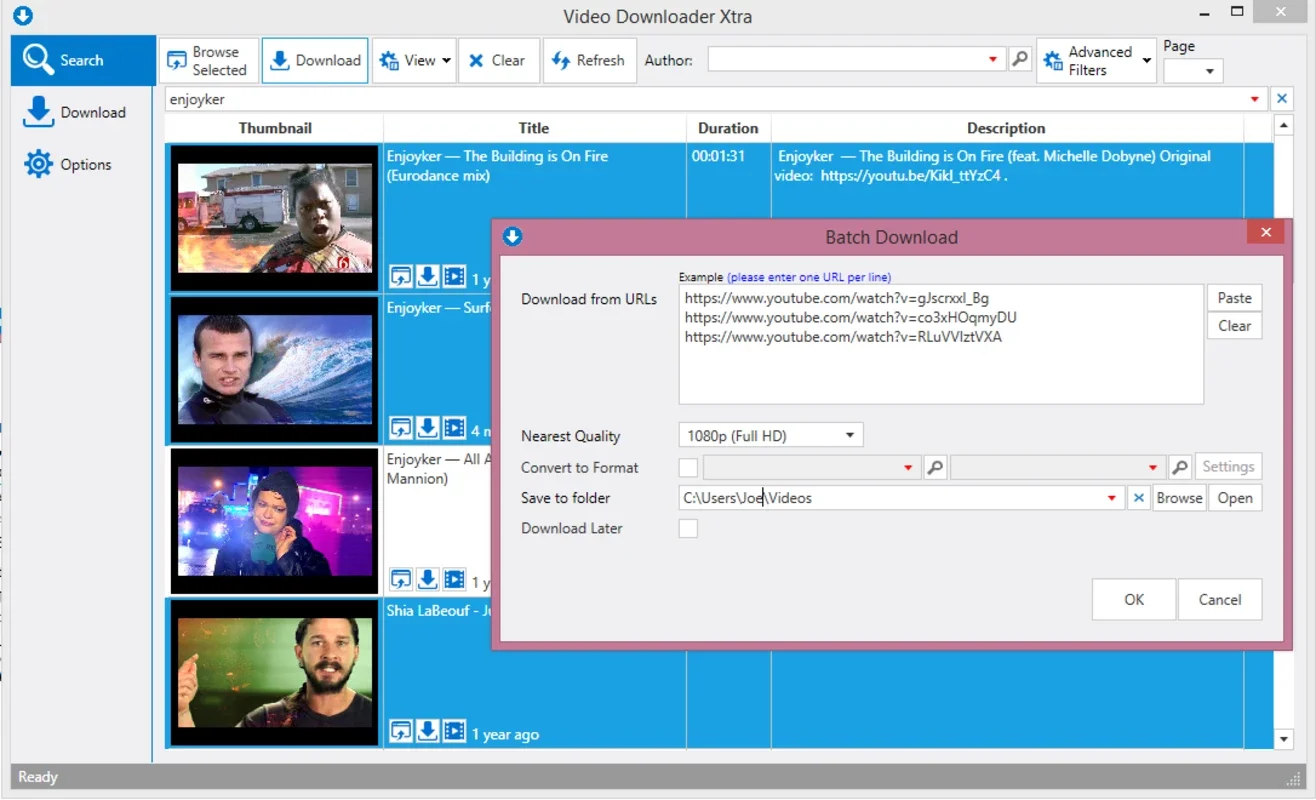This screenshot has height=800, width=1316.
Task: Click the Open folder button
Action: click(x=1235, y=498)
